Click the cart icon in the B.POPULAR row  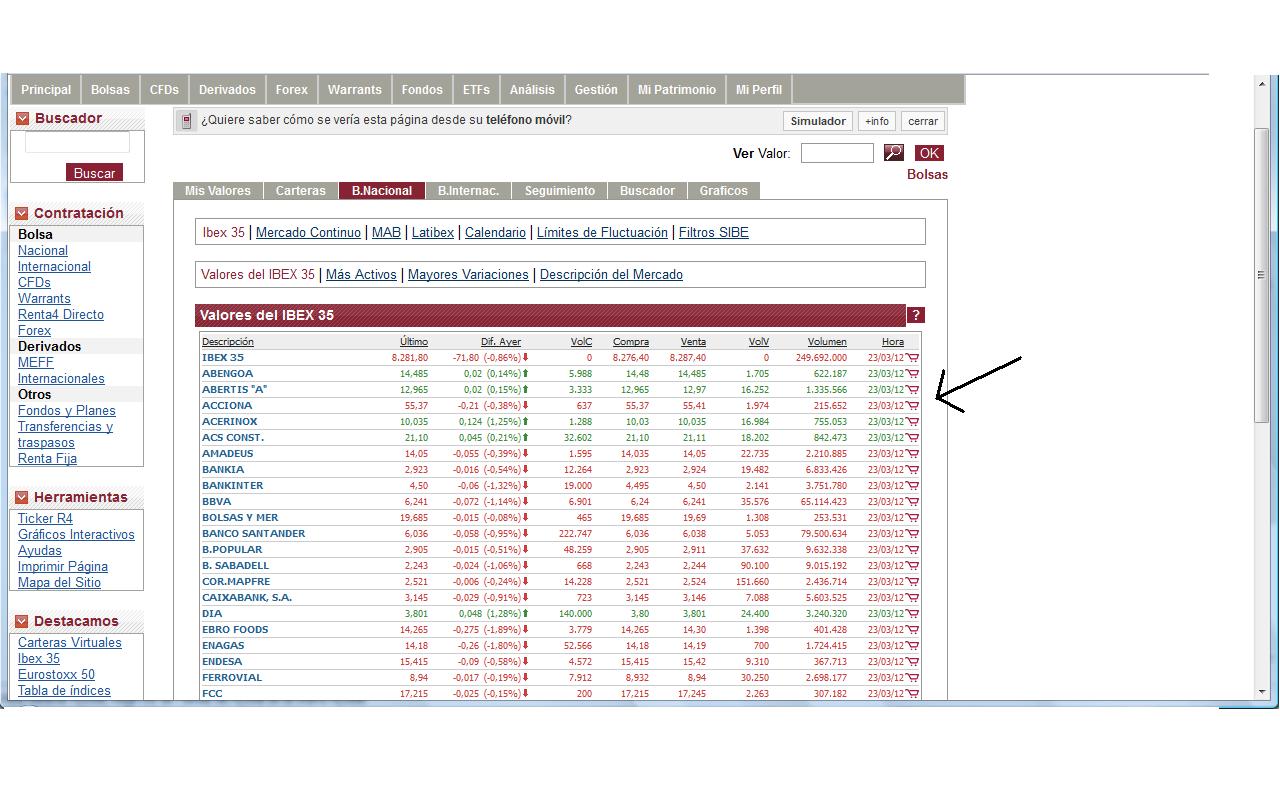click(913, 550)
